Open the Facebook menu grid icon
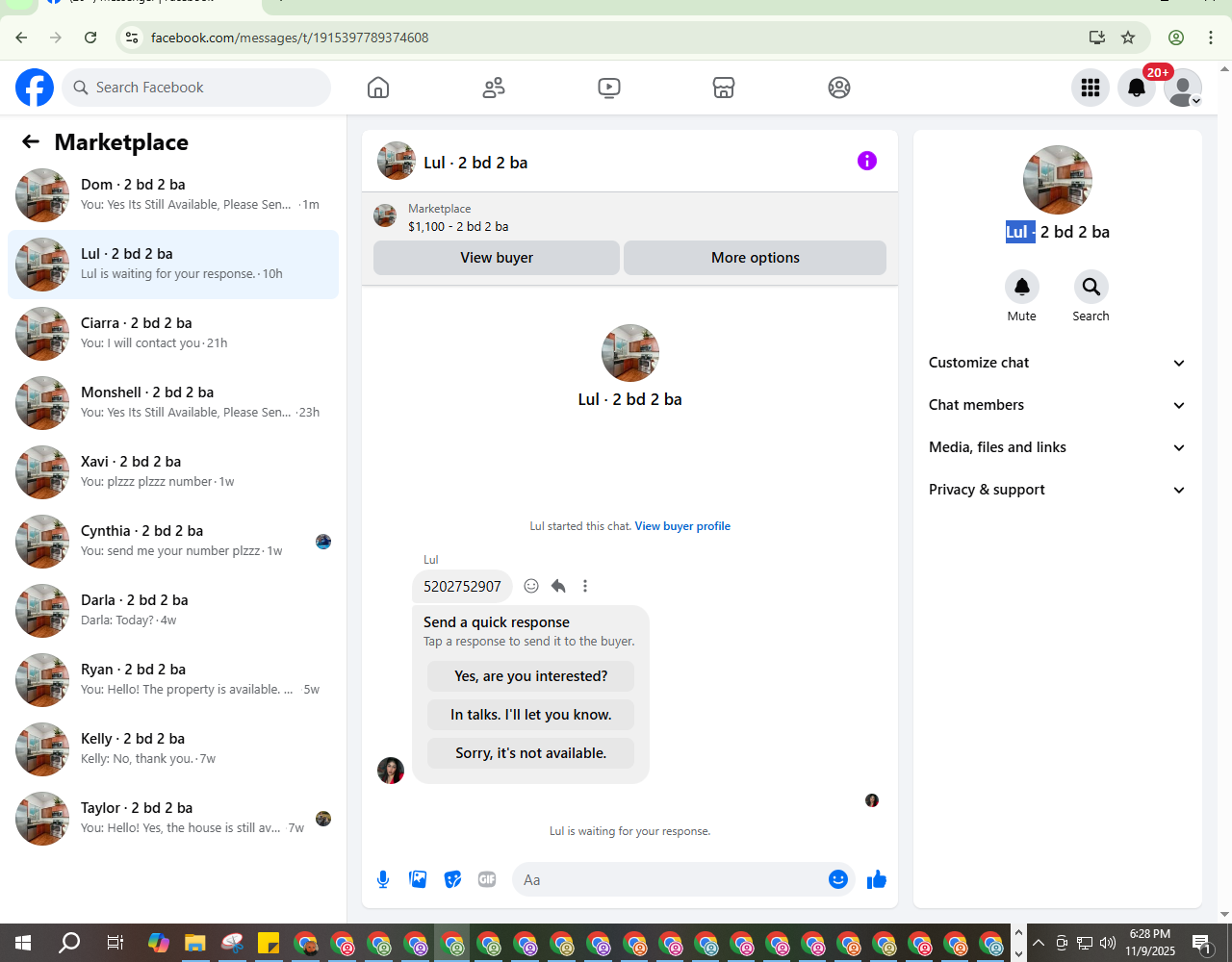This screenshot has width=1232, height=962. (x=1091, y=88)
